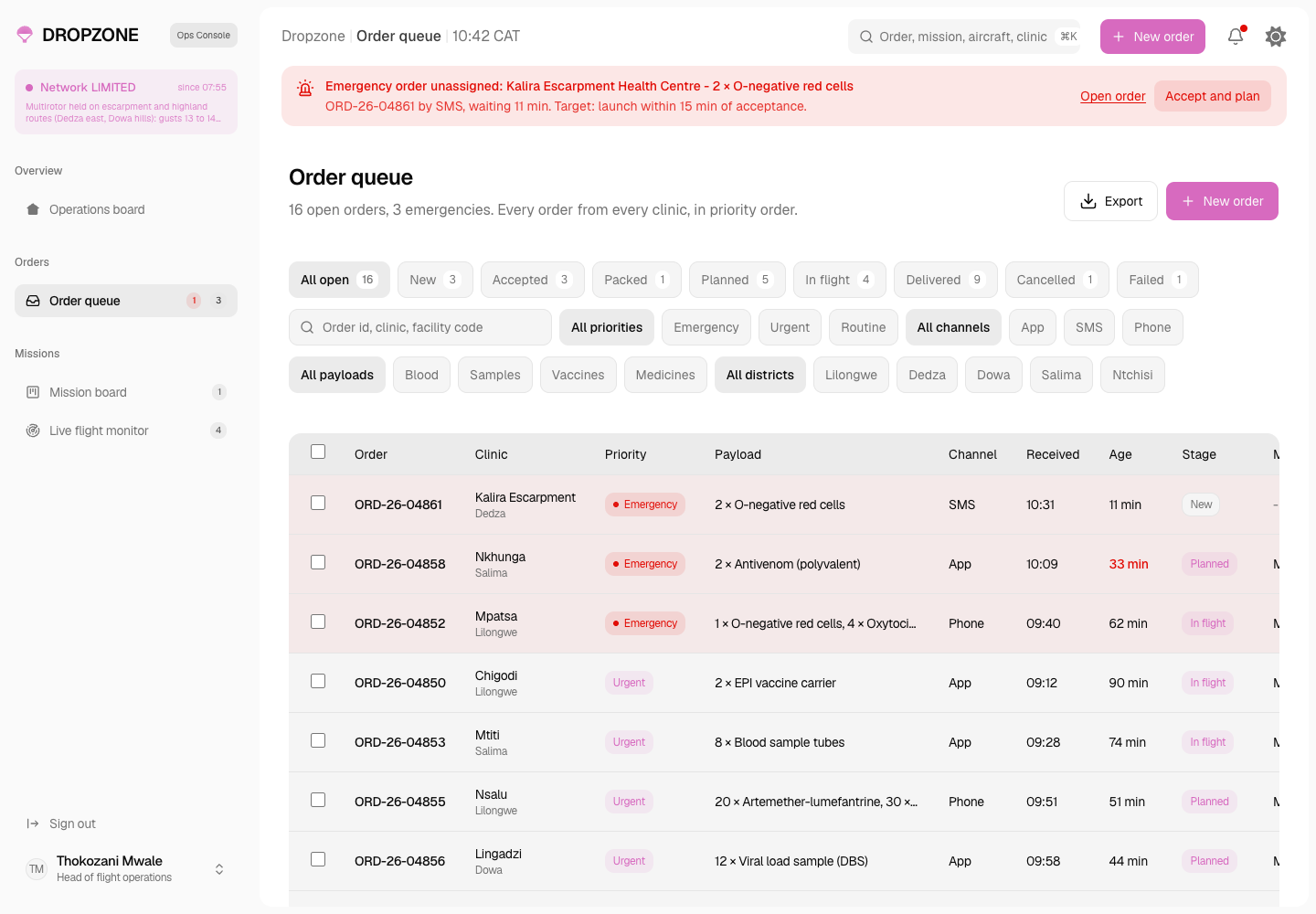Click Accept and plan button

tap(1213, 96)
